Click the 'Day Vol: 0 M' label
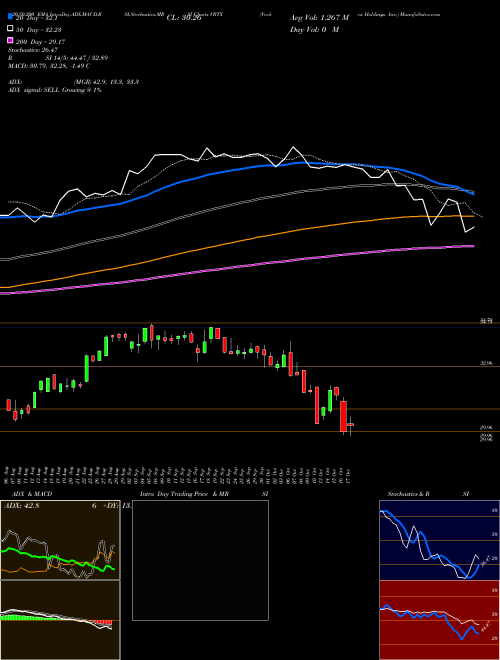The image size is (500, 660). coord(314,29)
